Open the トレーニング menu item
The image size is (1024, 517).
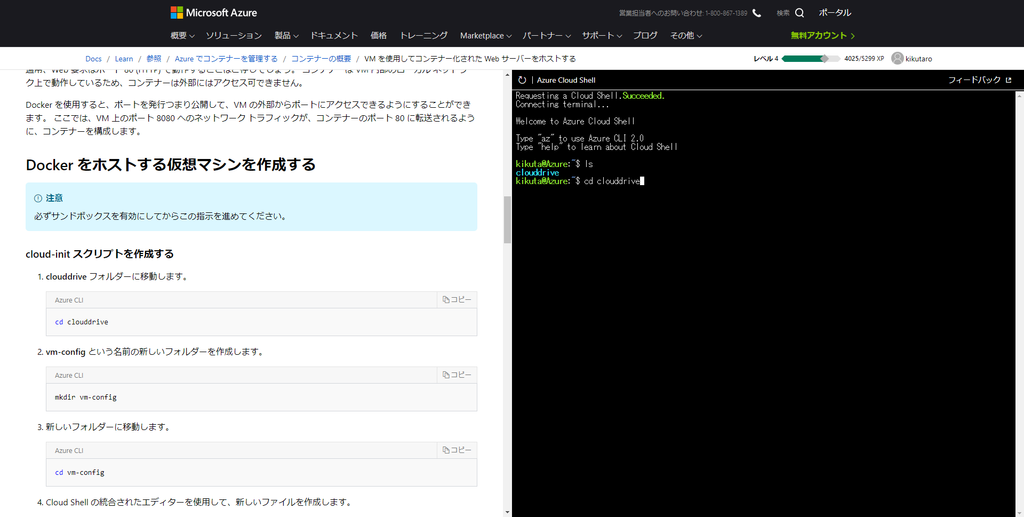[x=424, y=35]
